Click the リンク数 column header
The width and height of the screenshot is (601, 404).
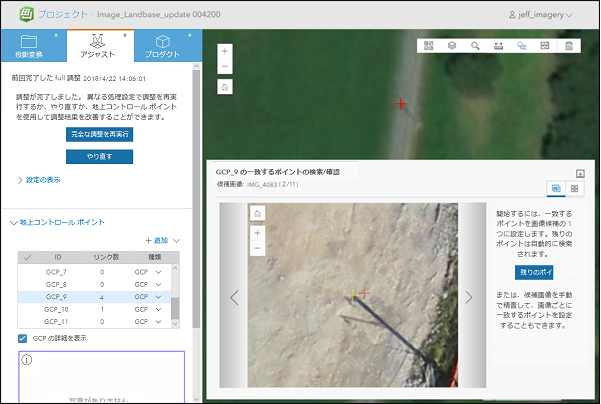coord(106,258)
